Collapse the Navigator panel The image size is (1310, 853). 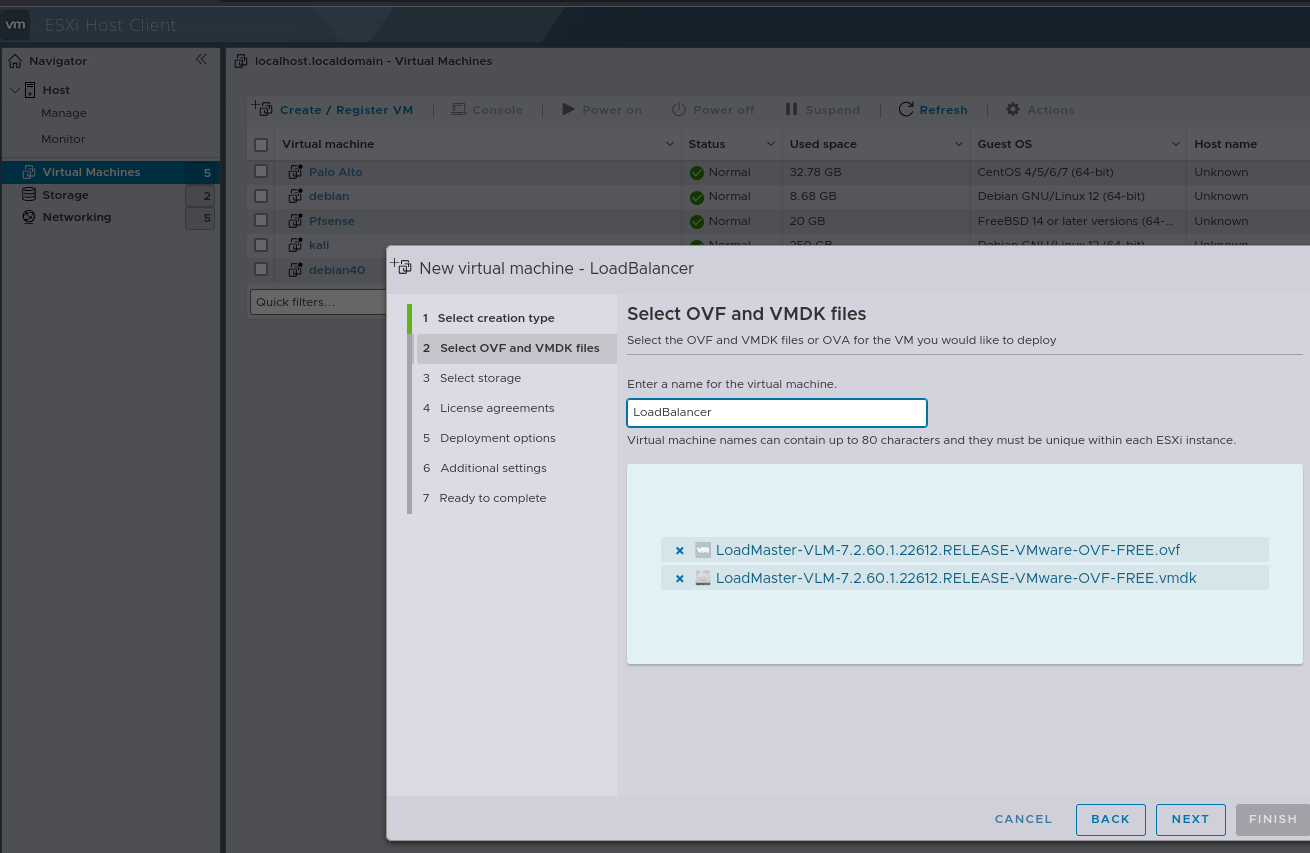click(201, 60)
